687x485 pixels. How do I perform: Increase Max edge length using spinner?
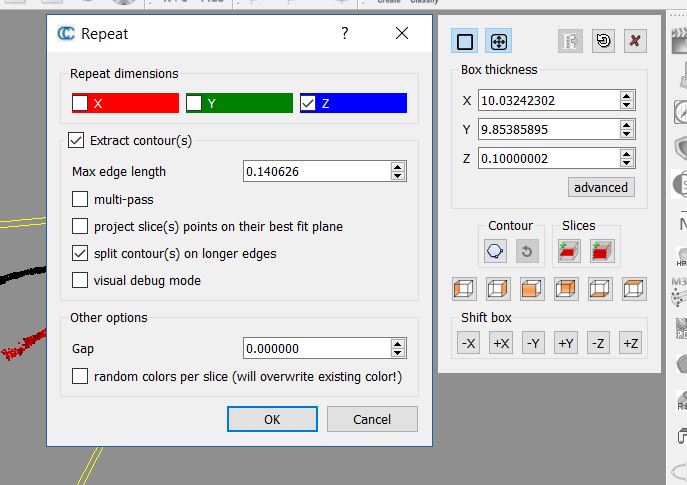coord(399,167)
